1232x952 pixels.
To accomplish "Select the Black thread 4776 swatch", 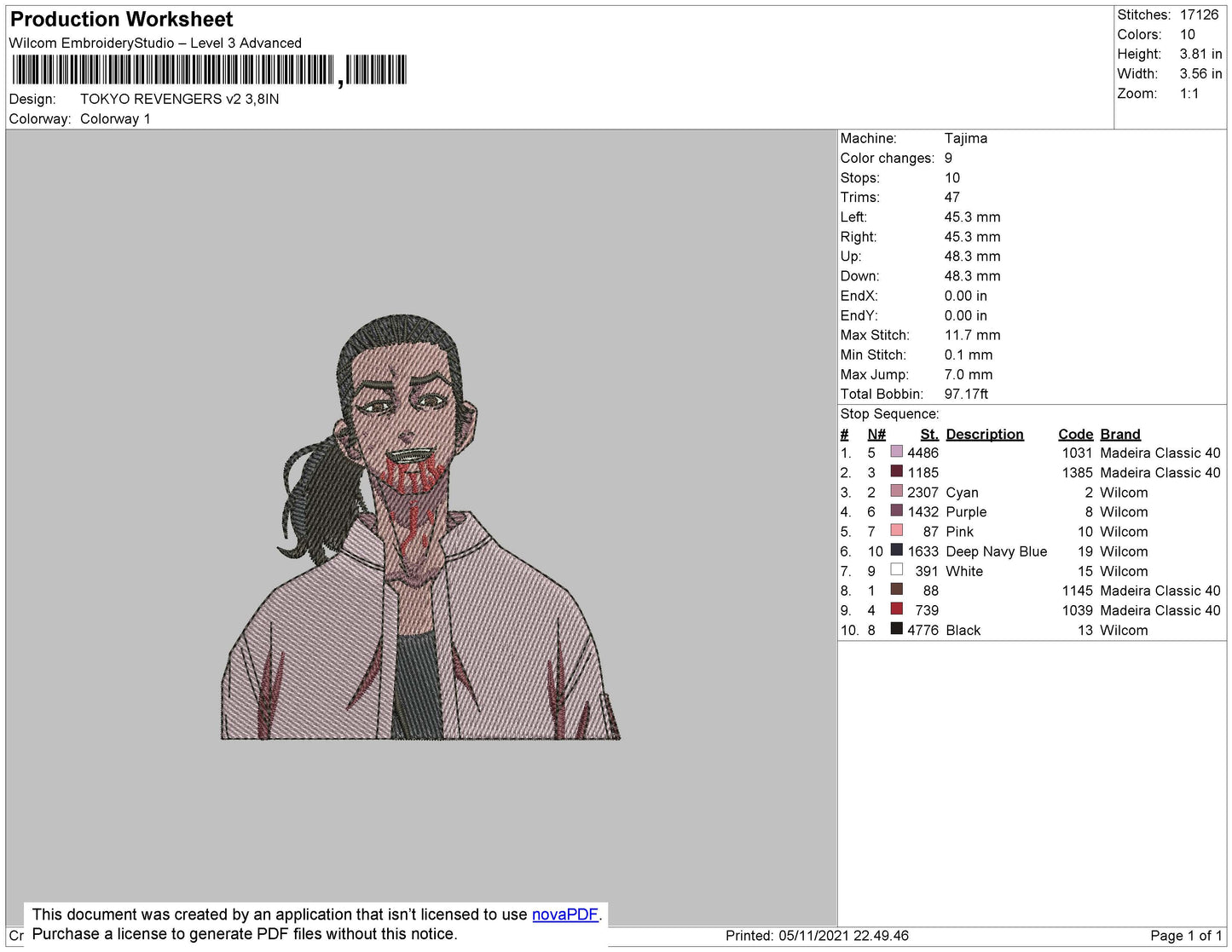I will tap(896, 628).
